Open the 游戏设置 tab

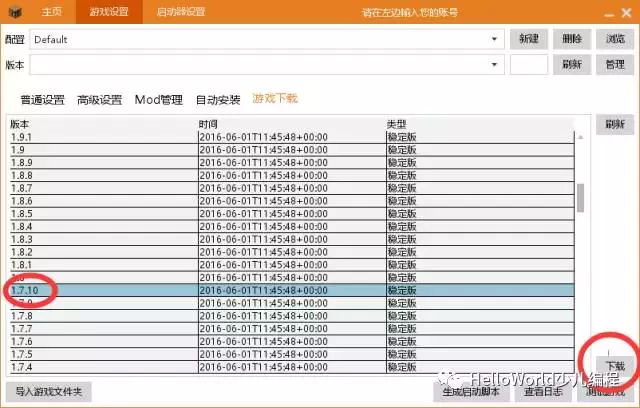(x=109, y=12)
